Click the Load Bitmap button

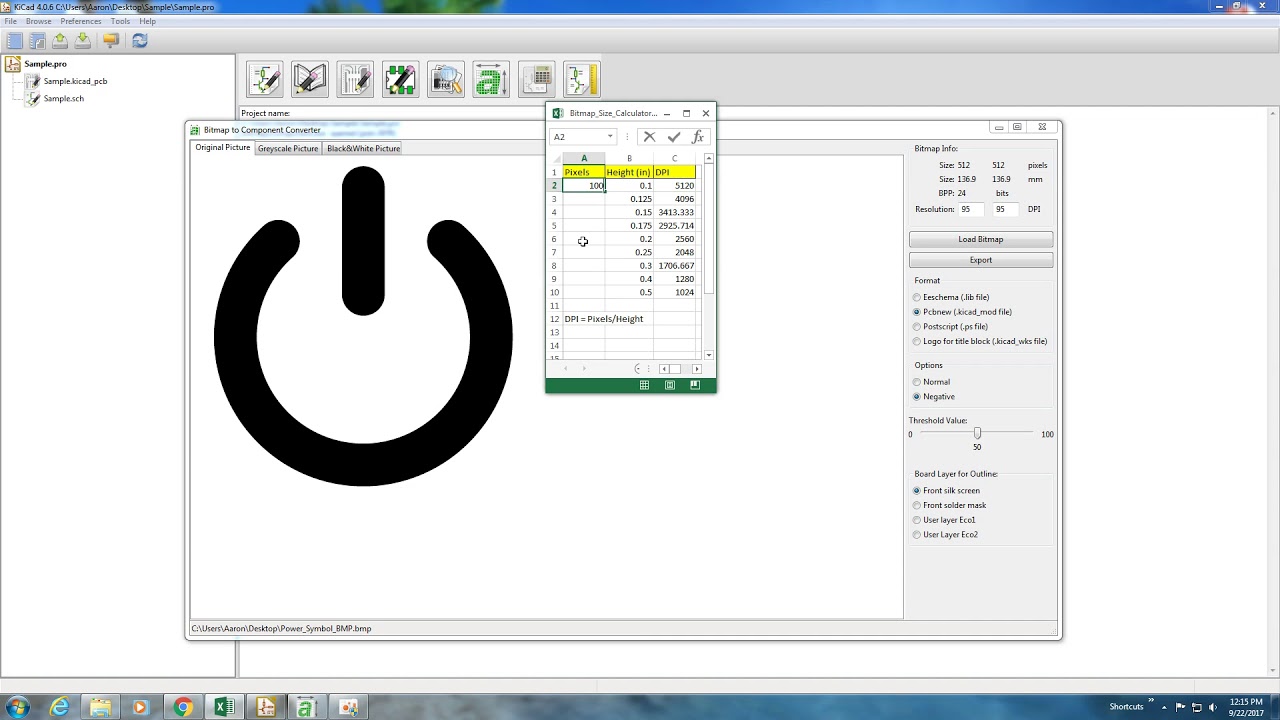coord(981,239)
